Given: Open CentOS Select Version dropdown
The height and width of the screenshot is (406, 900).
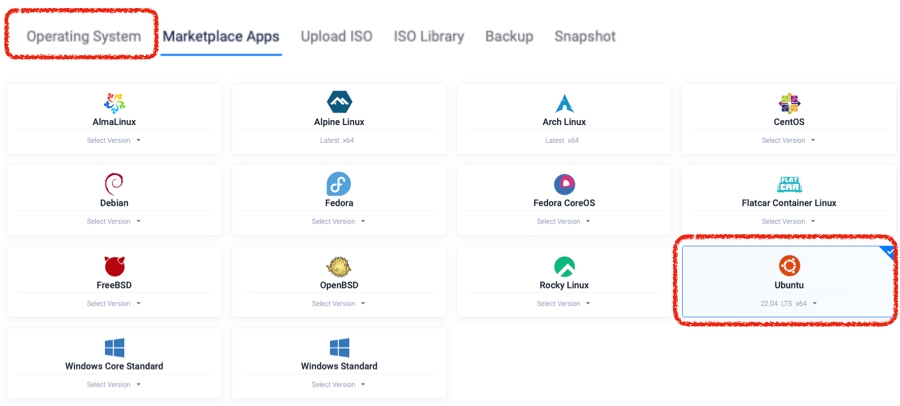Looking at the screenshot, I should pyautogui.click(x=789, y=140).
